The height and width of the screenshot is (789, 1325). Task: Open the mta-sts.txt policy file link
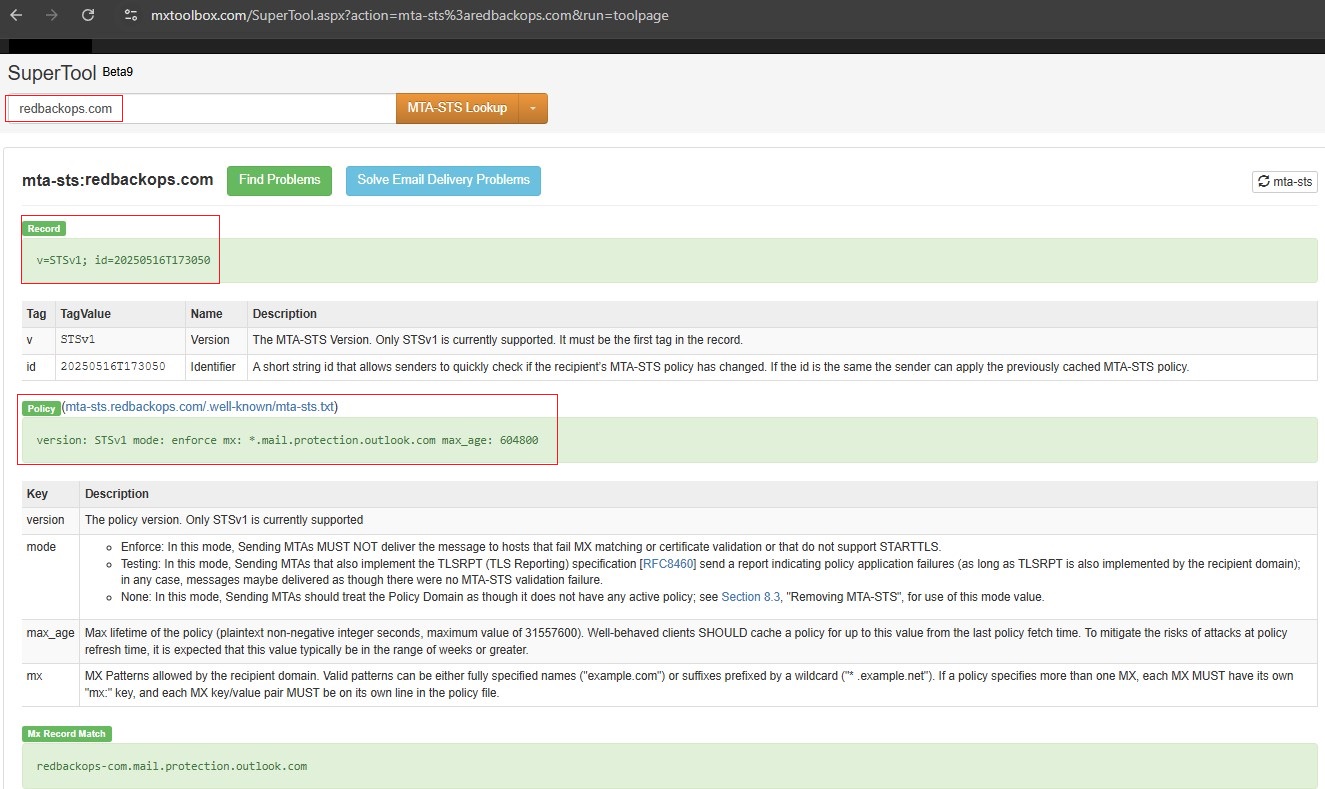(x=200, y=407)
